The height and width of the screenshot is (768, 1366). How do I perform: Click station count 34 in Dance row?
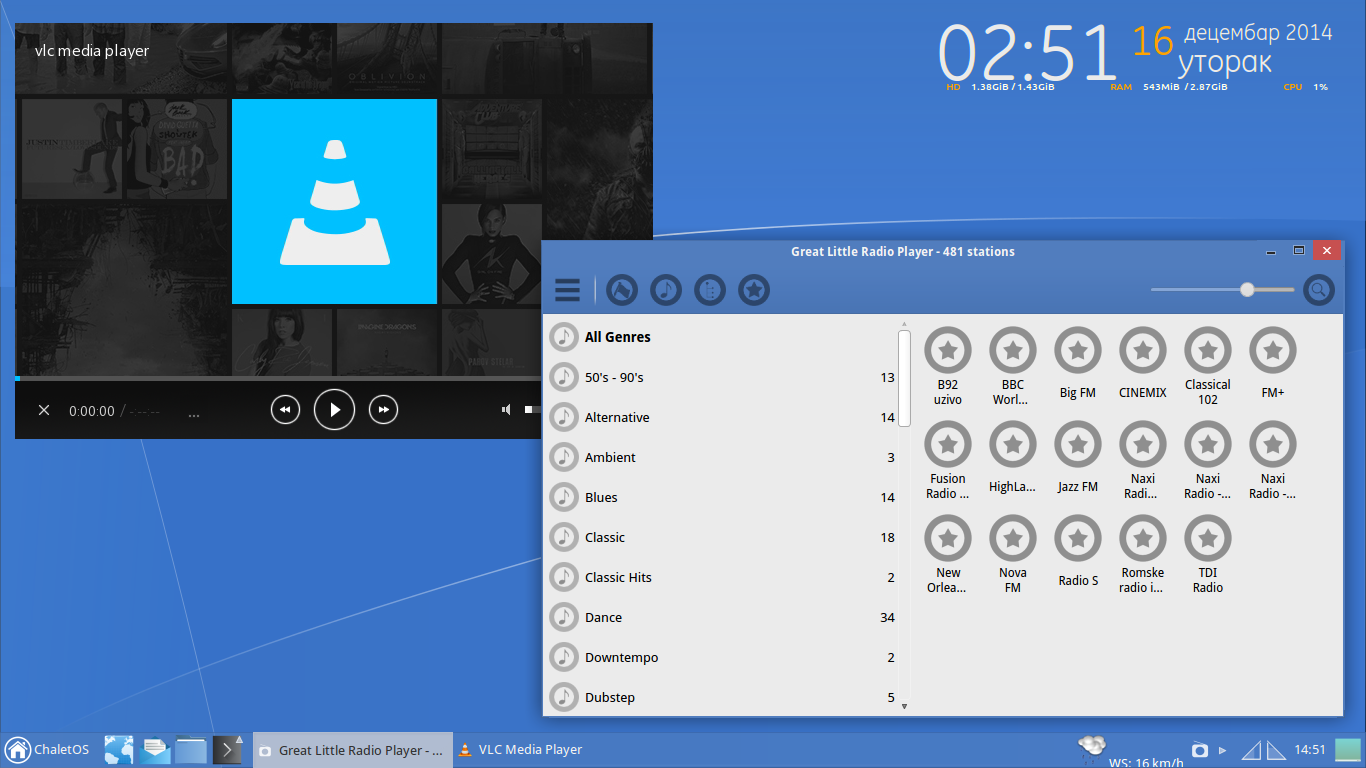point(887,617)
